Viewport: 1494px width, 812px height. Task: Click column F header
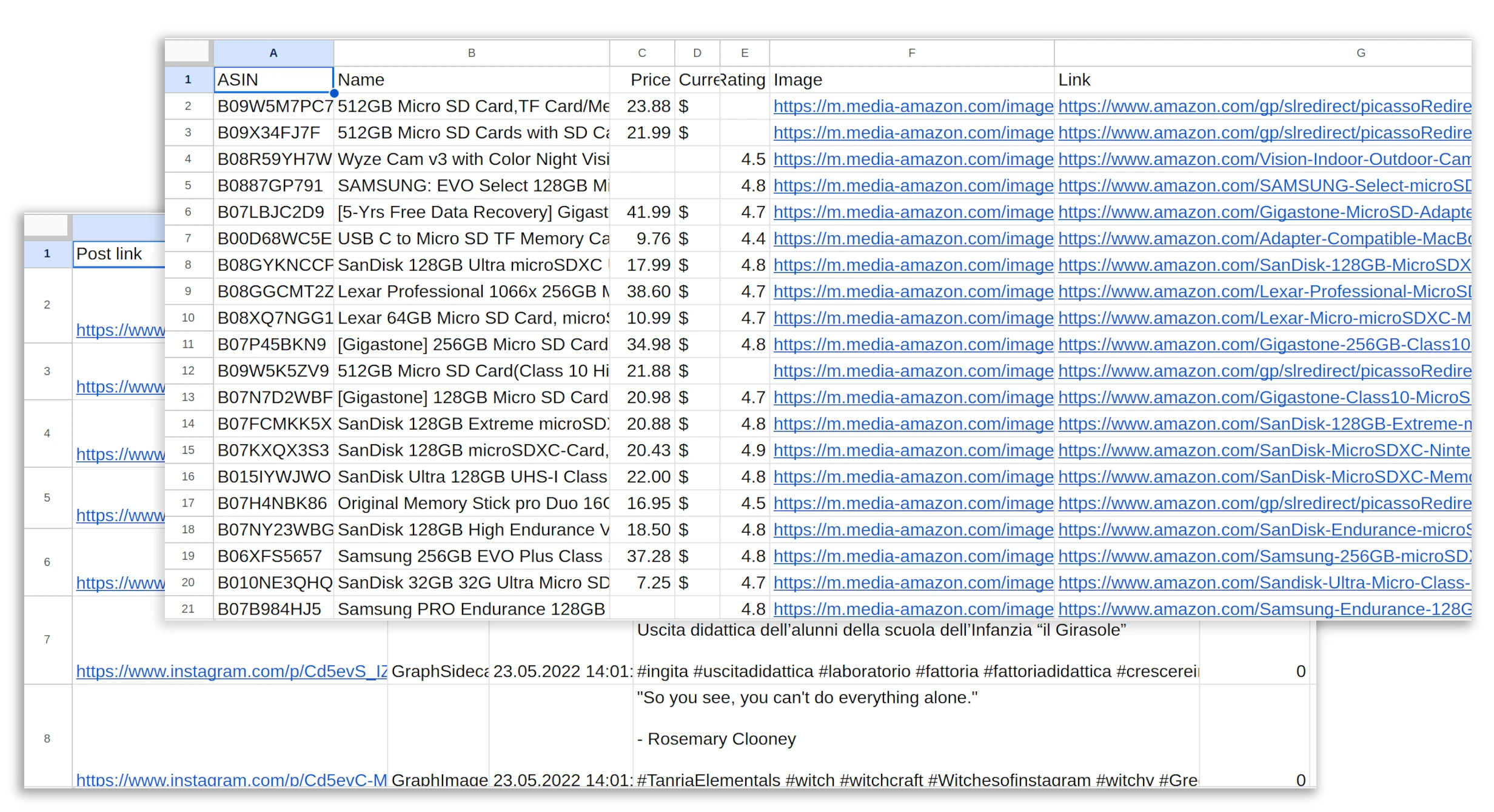[x=911, y=53]
